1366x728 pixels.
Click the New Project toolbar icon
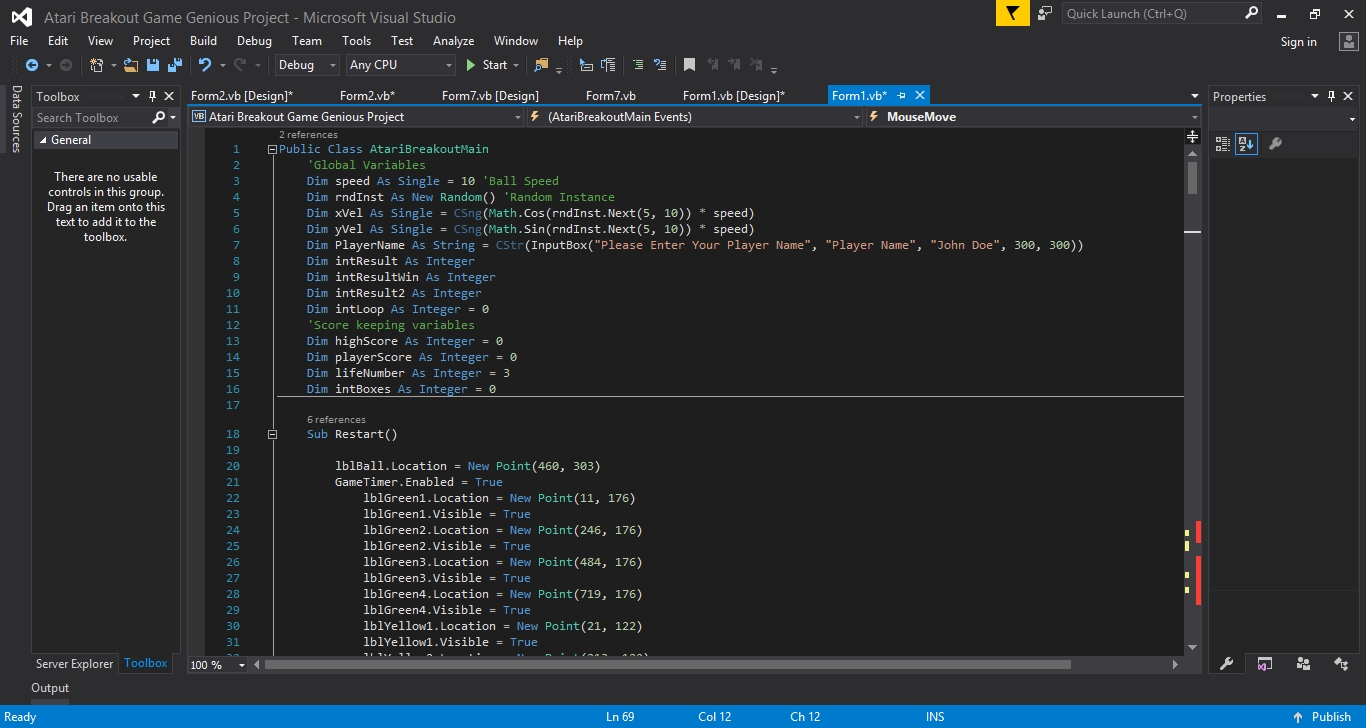pyautogui.click(x=97, y=65)
